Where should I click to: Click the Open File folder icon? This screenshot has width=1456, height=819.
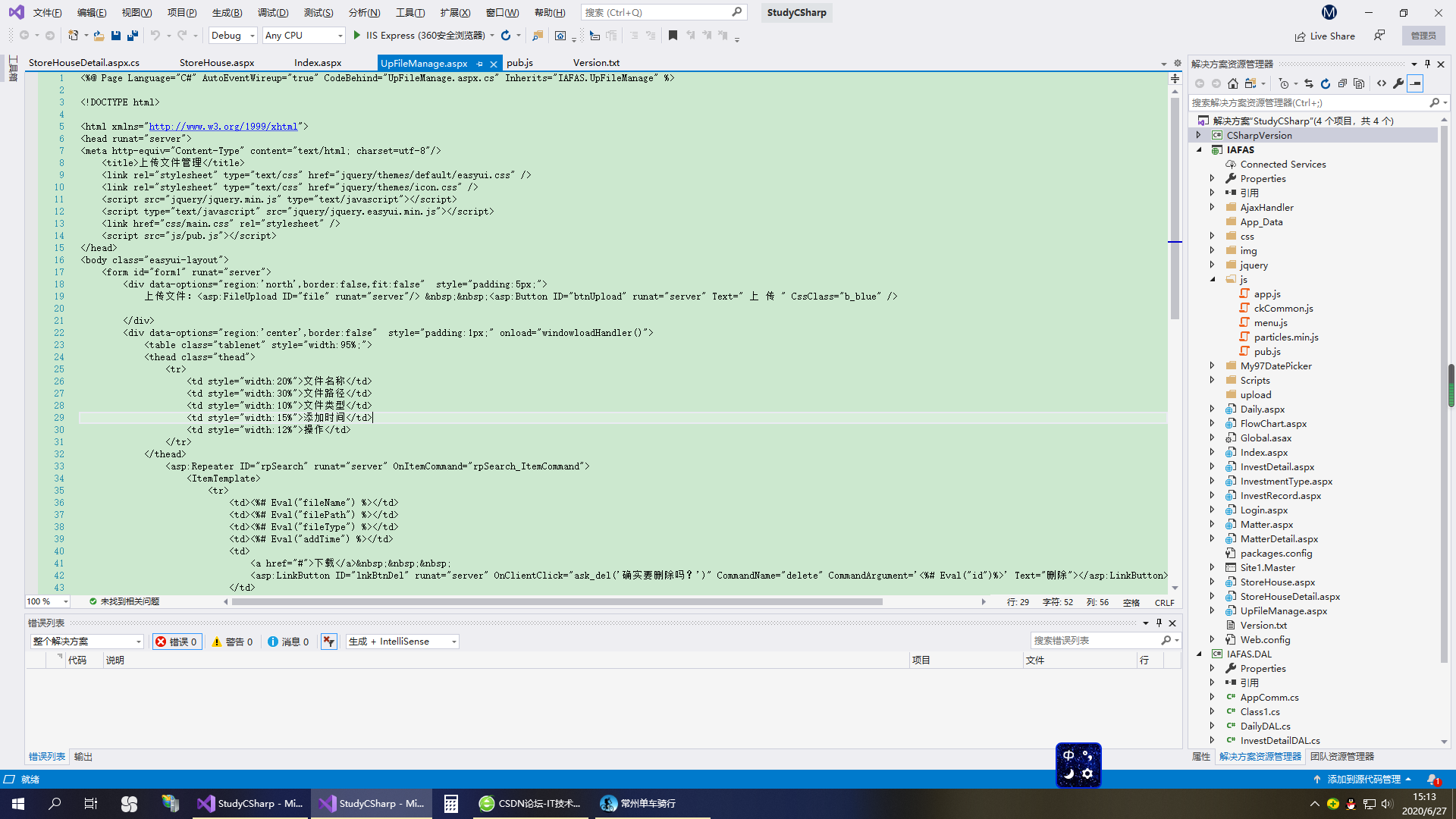point(99,36)
